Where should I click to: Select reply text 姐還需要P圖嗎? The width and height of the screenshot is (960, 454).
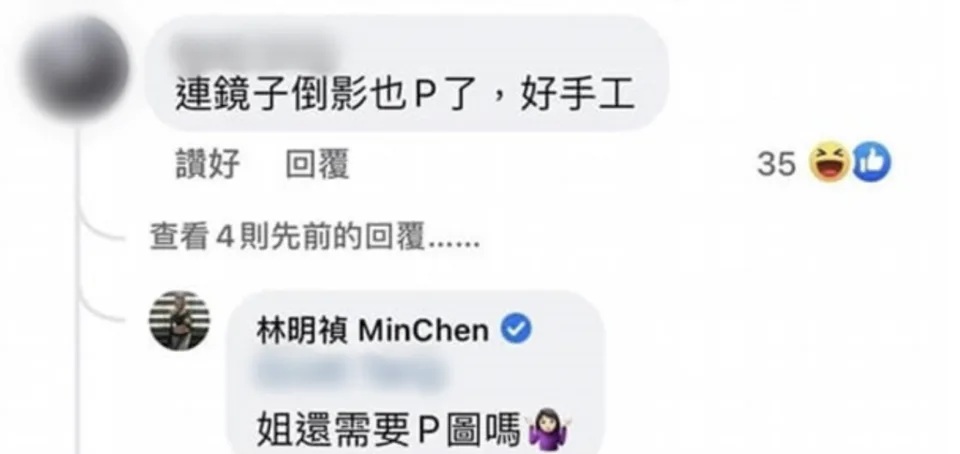(388, 429)
